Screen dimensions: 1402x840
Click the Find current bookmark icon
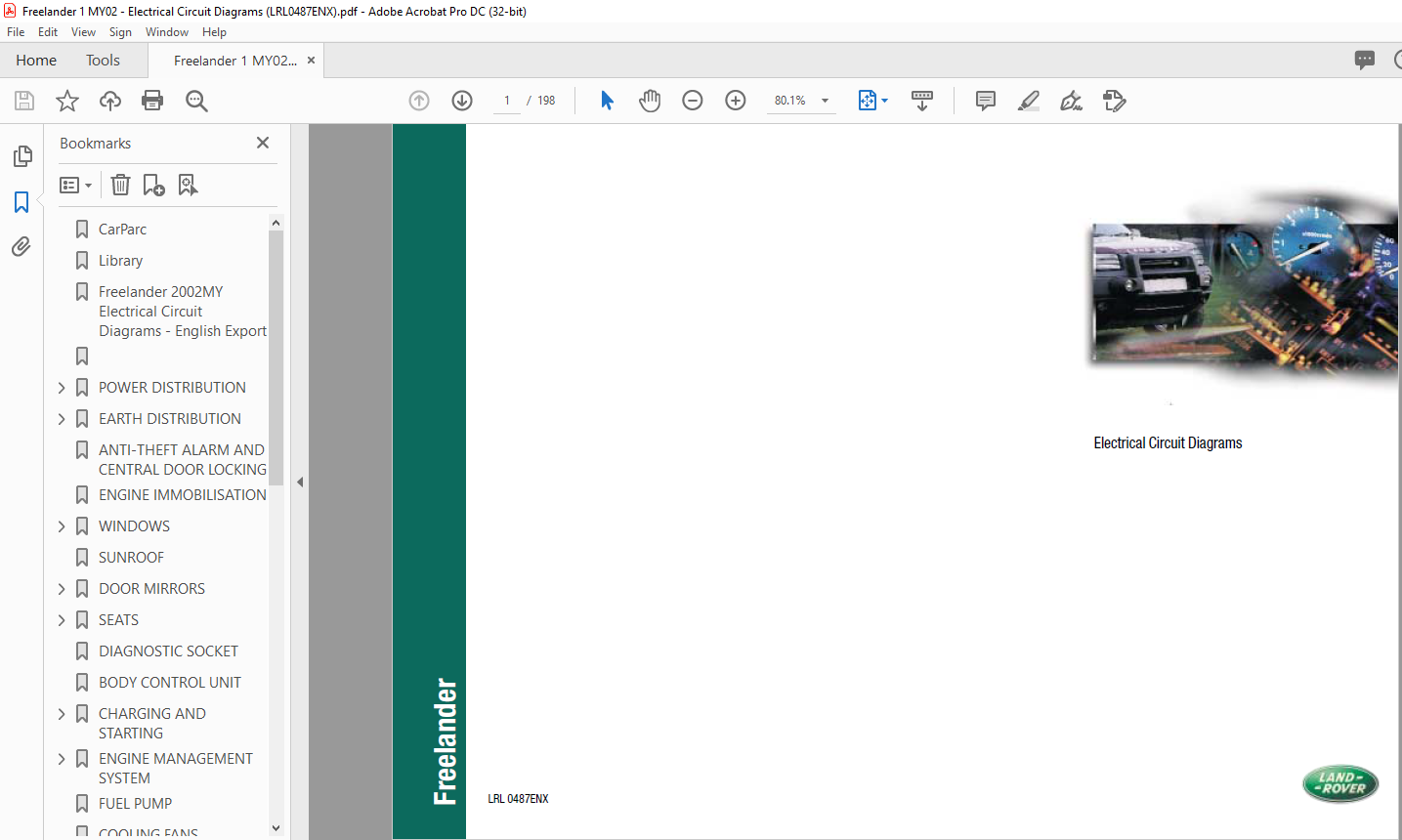[x=188, y=185]
